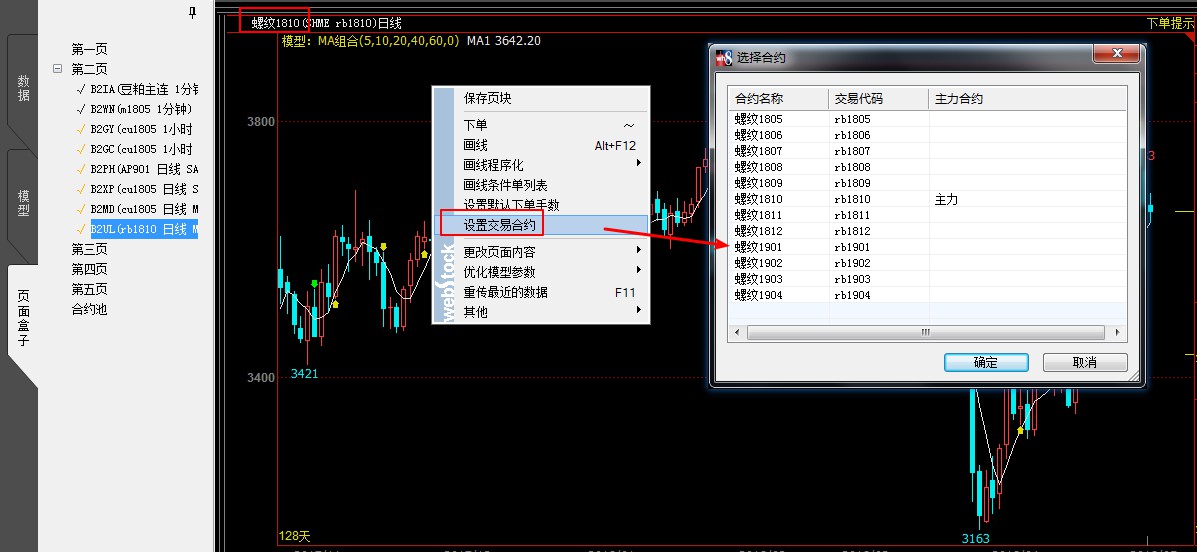Select contract 螺纹1811 in the list

[x=759, y=215]
